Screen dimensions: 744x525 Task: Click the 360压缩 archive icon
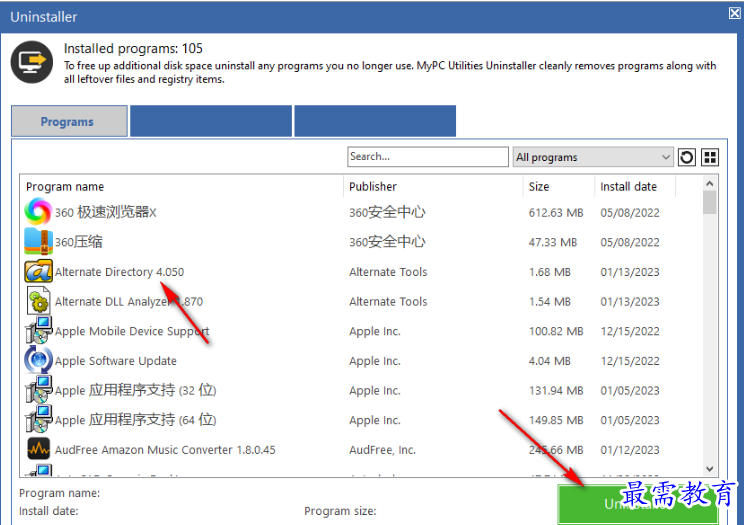(x=38, y=241)
